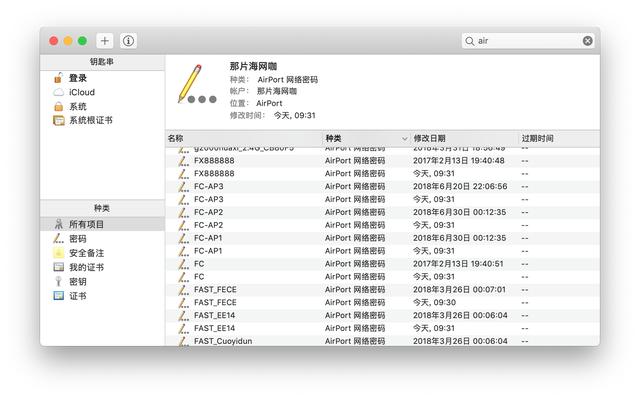Select the FAST_Cuoyidun row
This screenshot has width=640, height=399.
point(382,341)
